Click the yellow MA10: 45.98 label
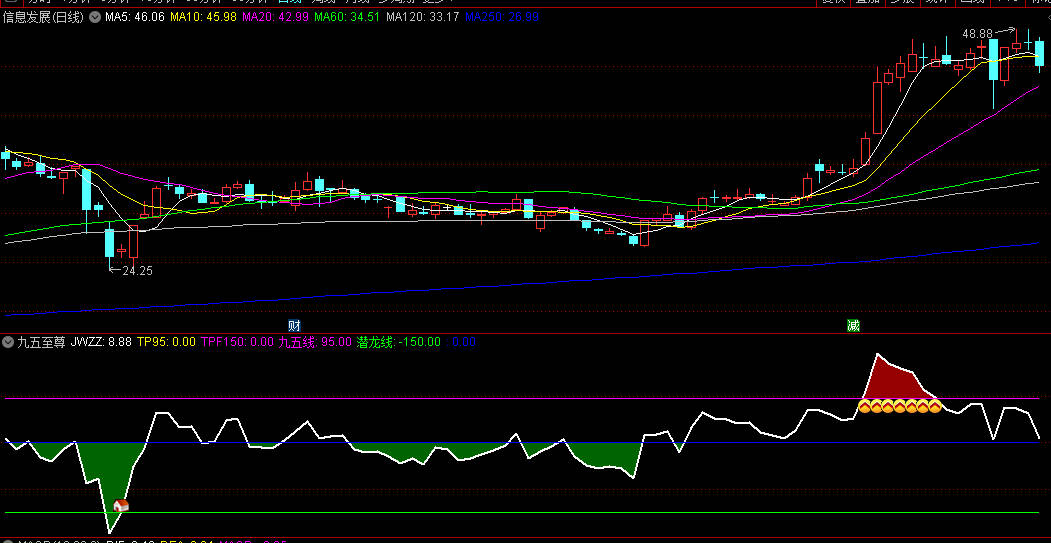This screenshot has height=543, width=1051. point(203,17)
